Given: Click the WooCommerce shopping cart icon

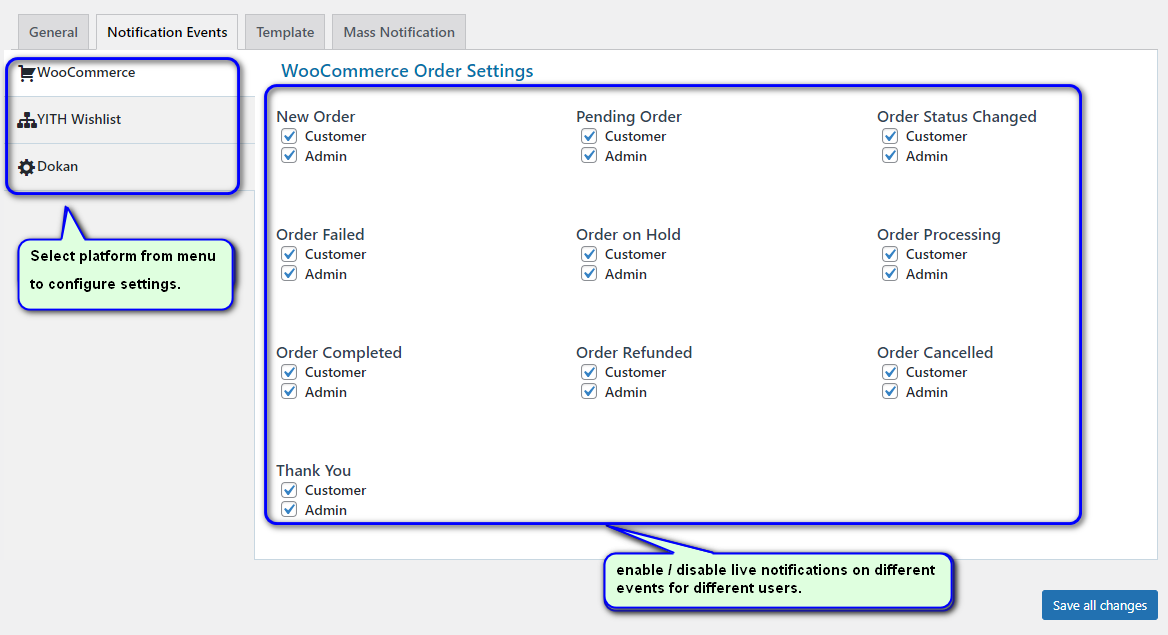Looking at the screenshot, I should [27, 73].
